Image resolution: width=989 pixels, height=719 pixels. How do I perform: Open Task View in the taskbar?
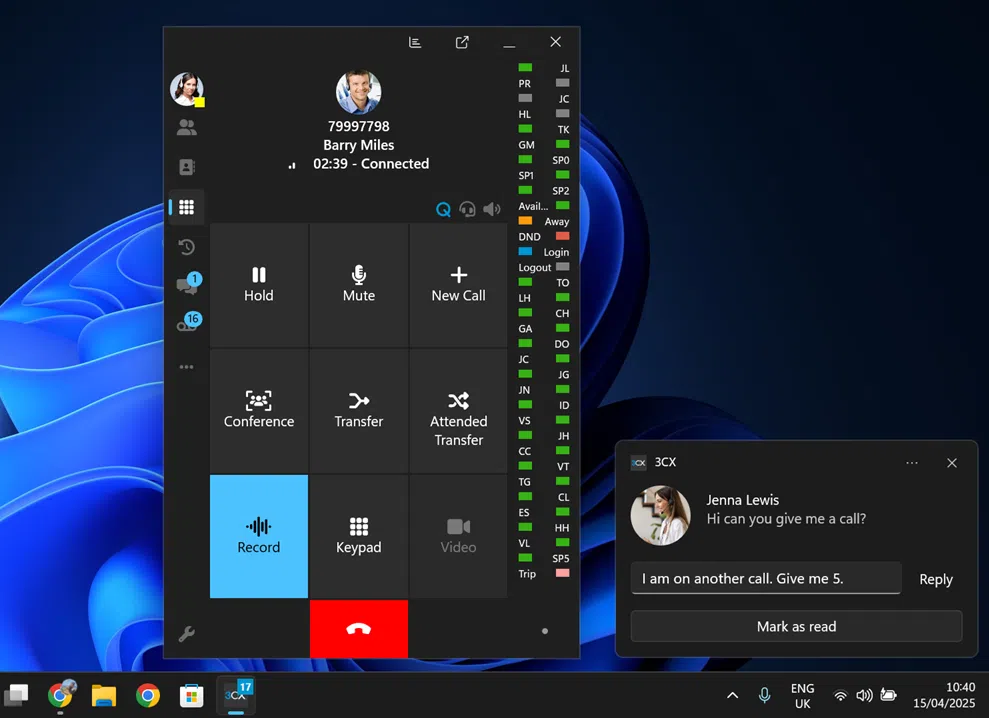(16, 696)
